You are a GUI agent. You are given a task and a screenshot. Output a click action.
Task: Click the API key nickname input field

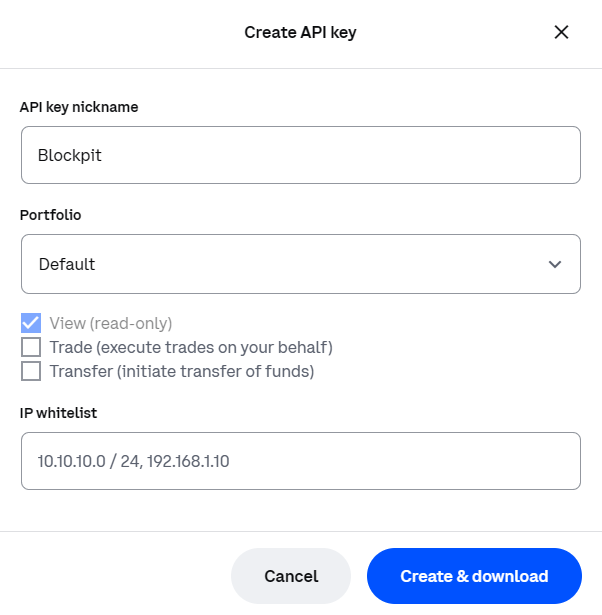[x=301, y=155]
